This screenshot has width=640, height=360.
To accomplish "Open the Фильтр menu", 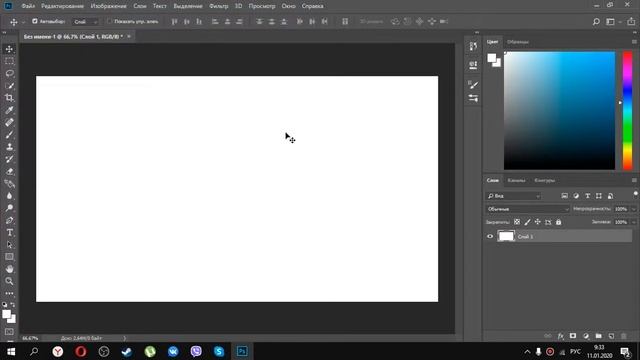I will pos(218,6).
